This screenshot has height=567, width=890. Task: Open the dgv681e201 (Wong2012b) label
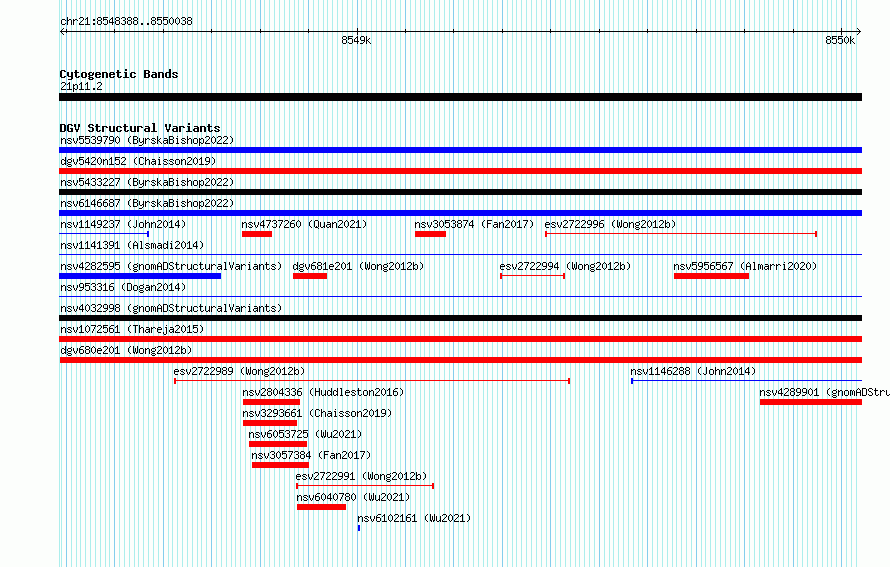pyautogui.click(x=358, y=266)
